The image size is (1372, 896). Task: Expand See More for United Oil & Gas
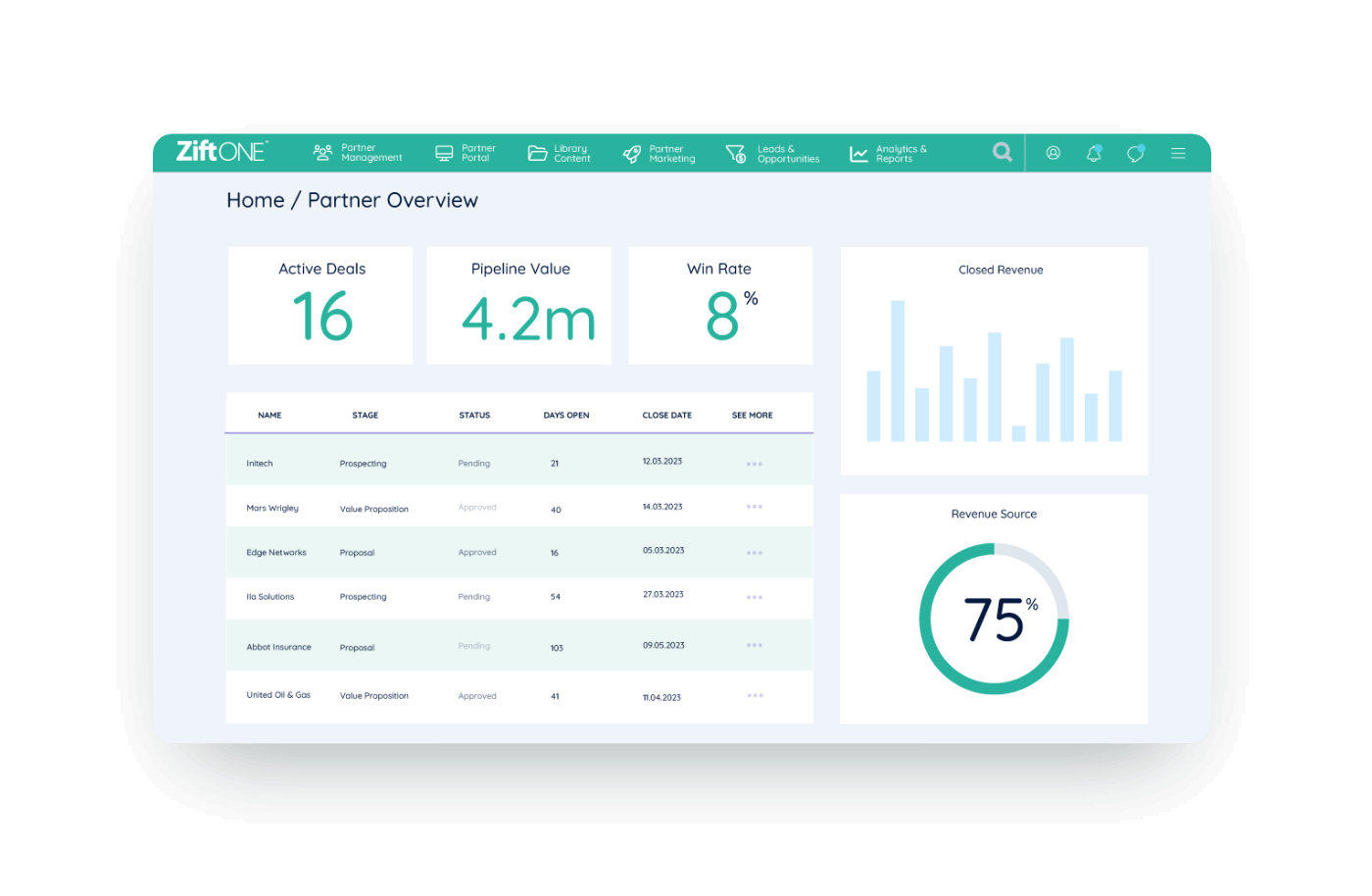point(754,695)
